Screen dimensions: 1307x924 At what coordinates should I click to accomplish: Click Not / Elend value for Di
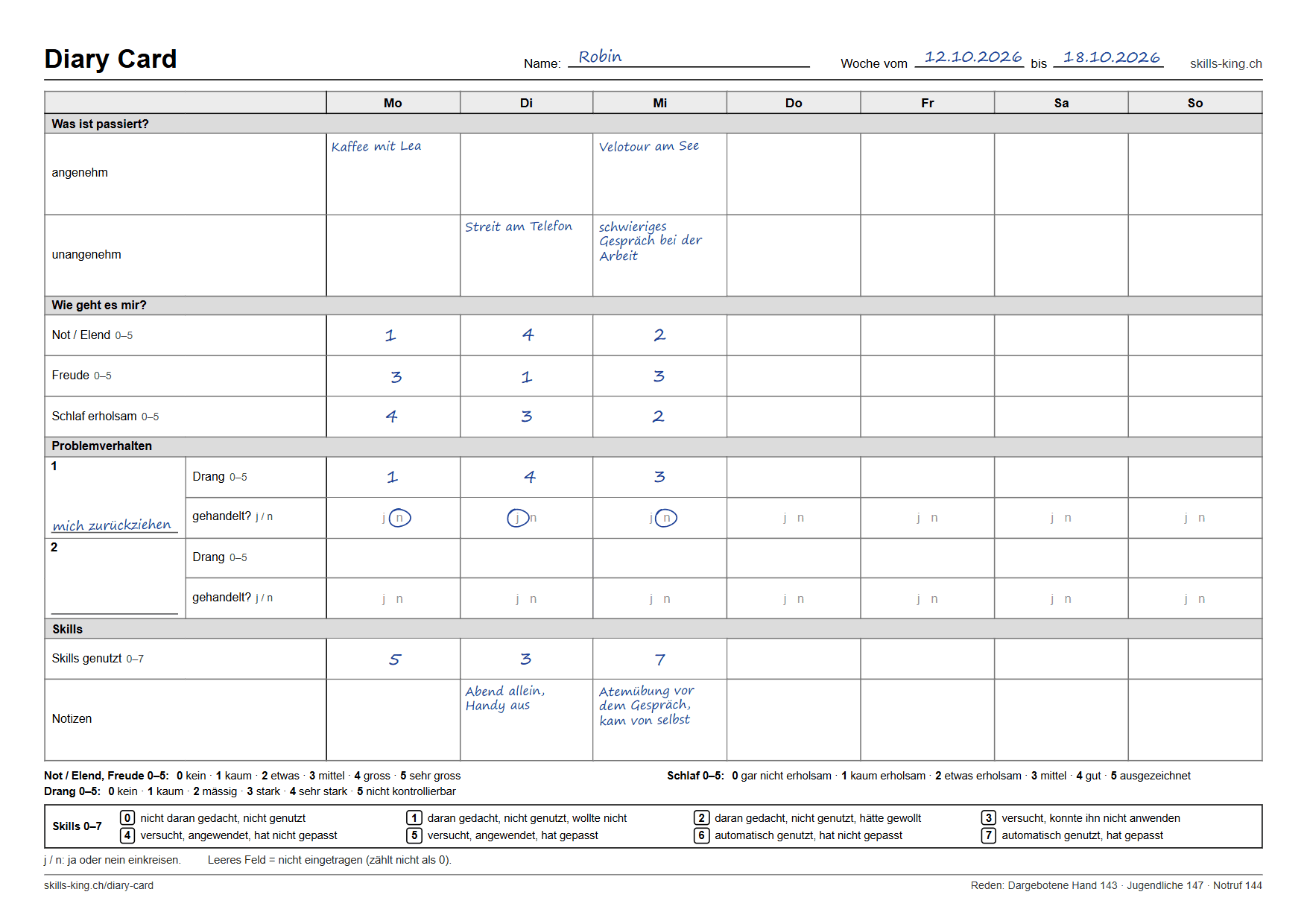point(528,335)
